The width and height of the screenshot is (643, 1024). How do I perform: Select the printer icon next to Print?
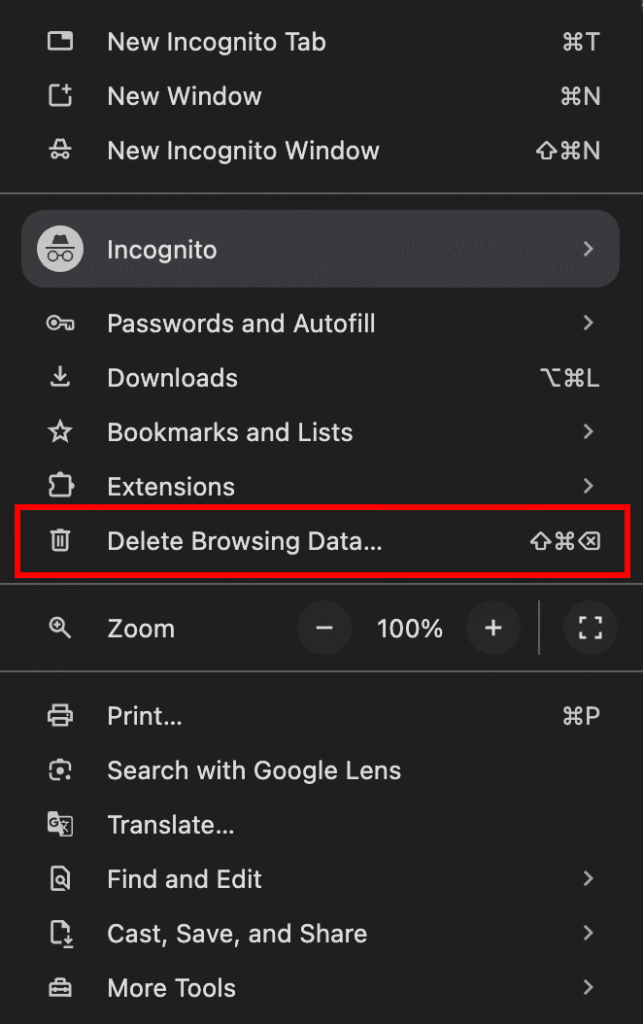[x=60, y=716]
